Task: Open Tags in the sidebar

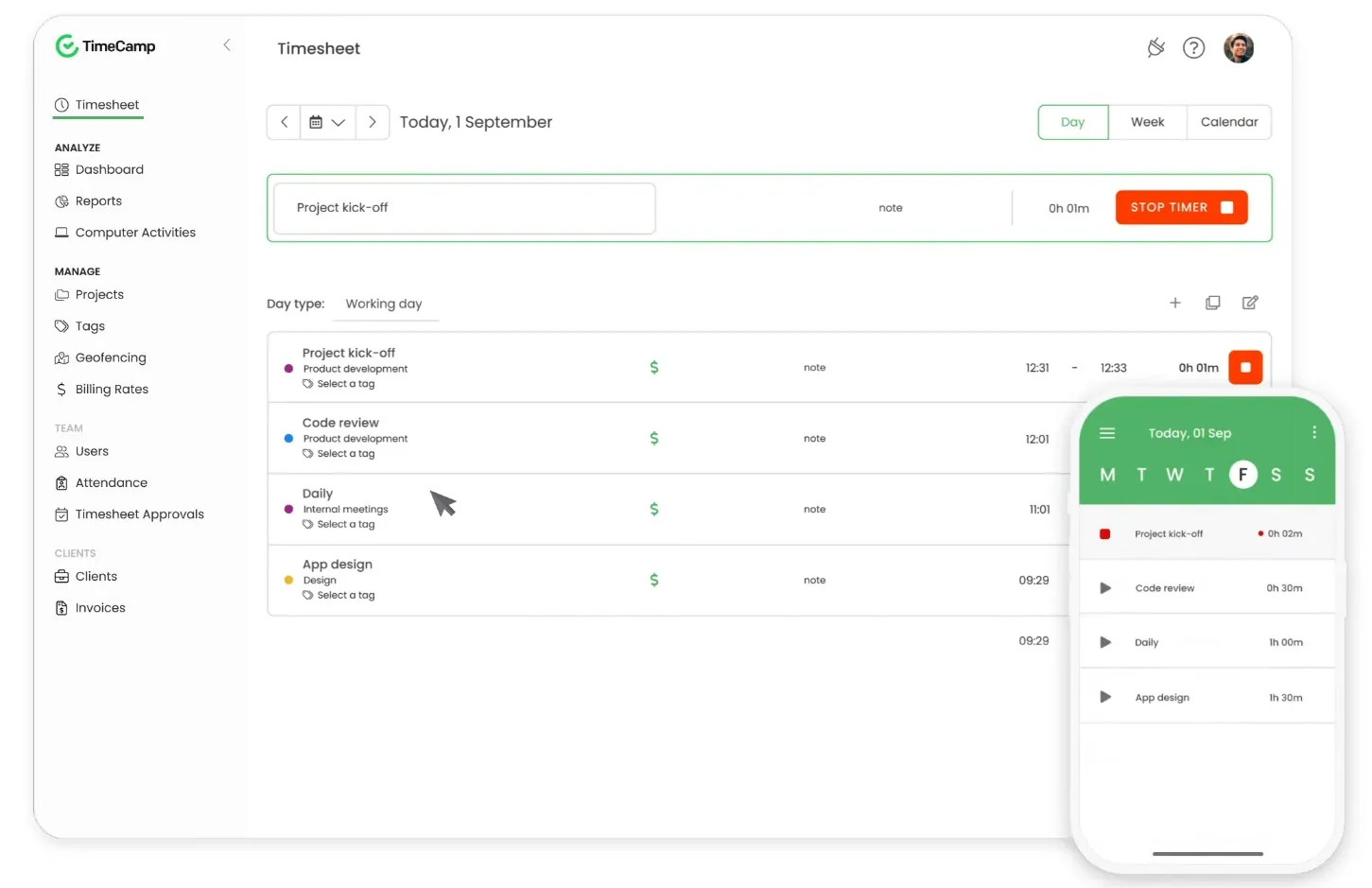Action: pyautogui.click(x=79, y=326)
